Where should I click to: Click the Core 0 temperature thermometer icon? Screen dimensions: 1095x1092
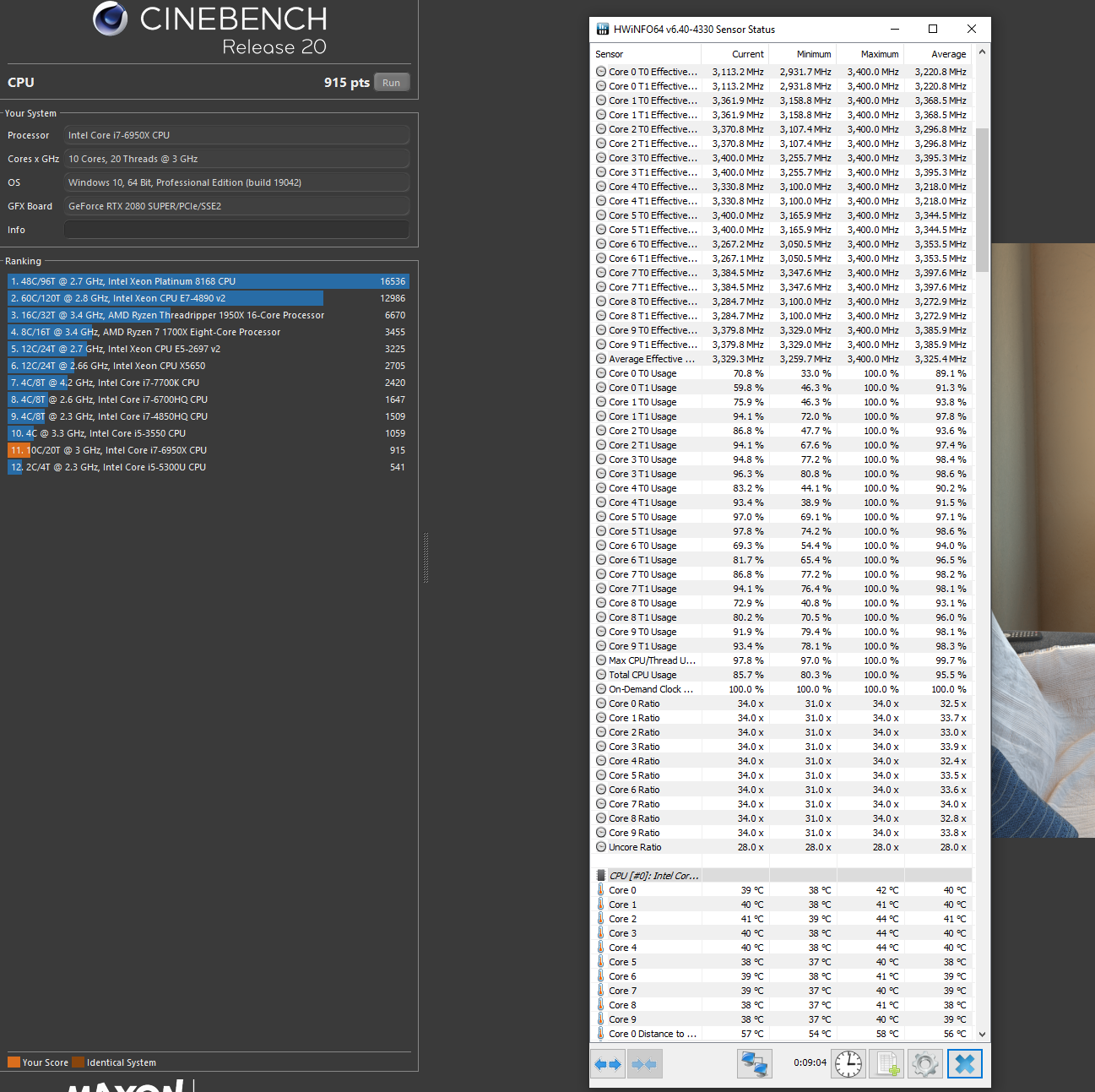[601, 890]
